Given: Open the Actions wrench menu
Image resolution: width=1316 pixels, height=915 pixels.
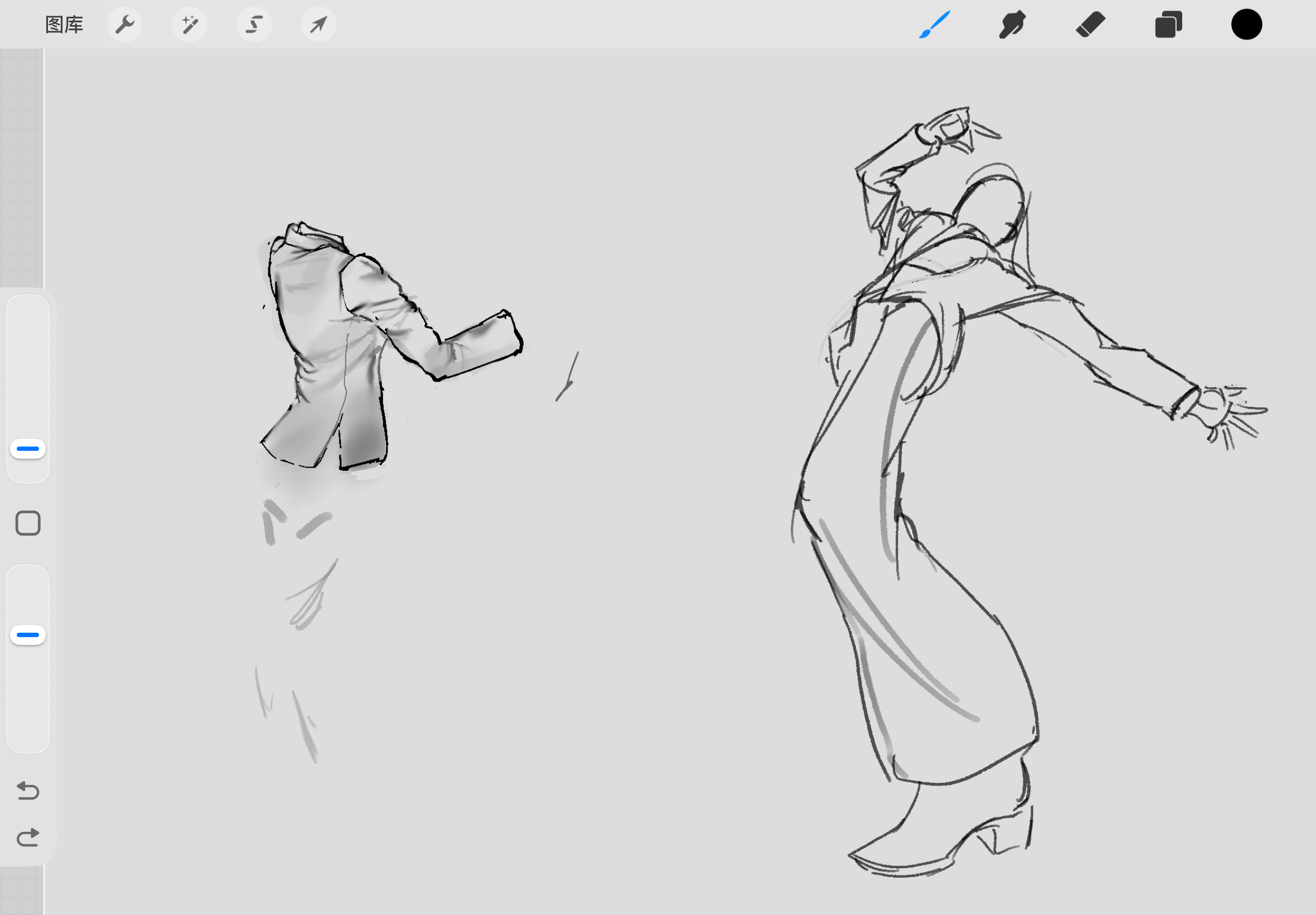Looking at the screenshot, I should tap(125, 25).
